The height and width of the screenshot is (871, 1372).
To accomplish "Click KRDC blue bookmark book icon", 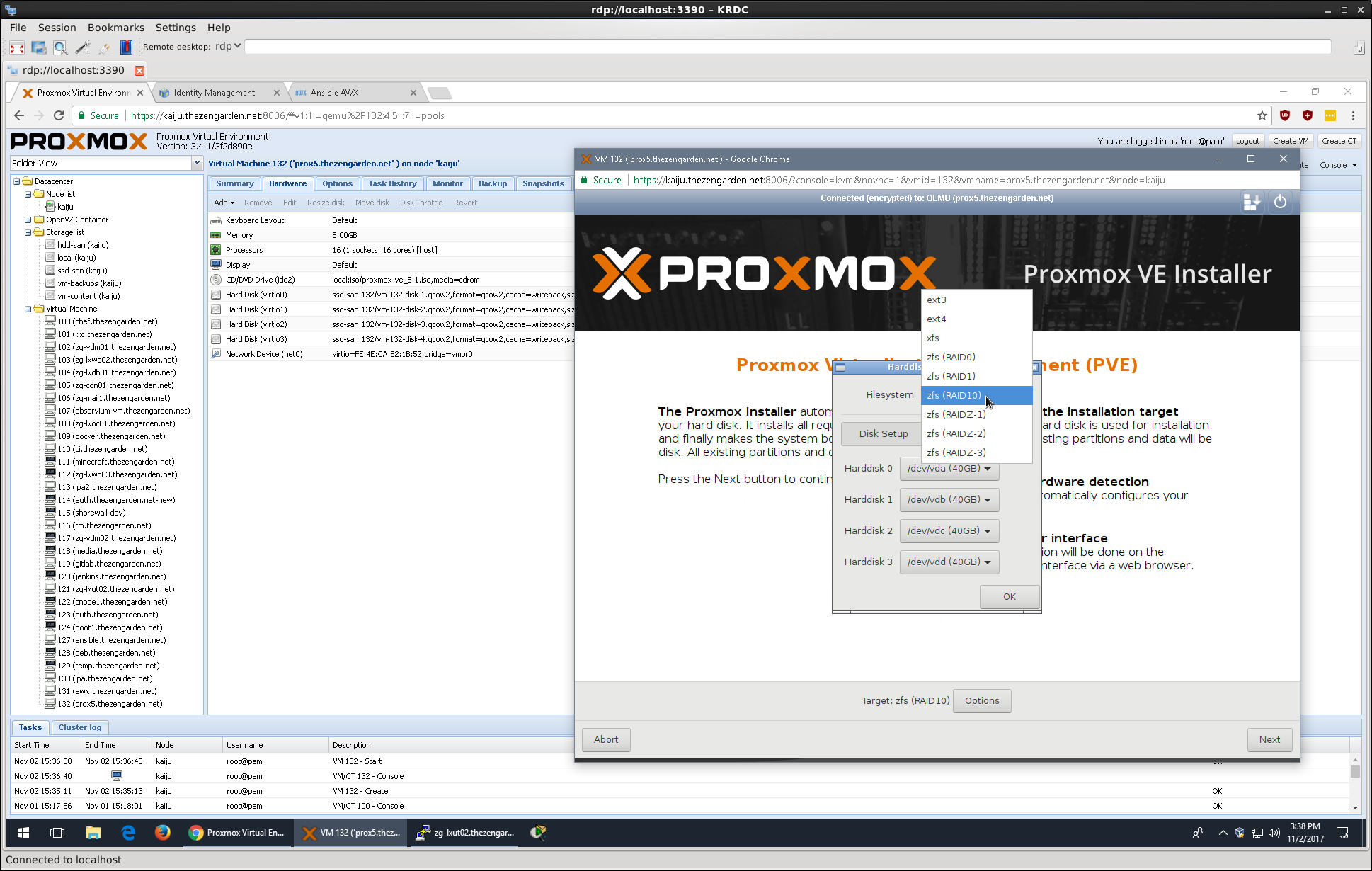I will tap(126, 47).
